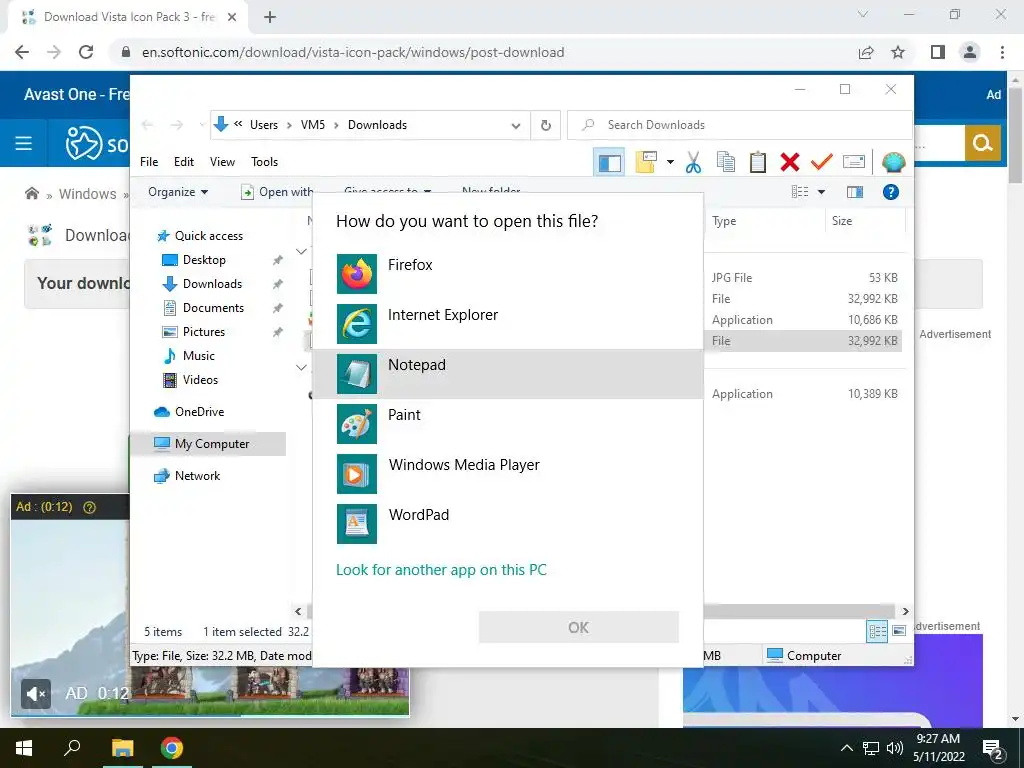Toggle Chrome side panel icon
This screenshot has height=768, width=1024.
tap(938, 52)
